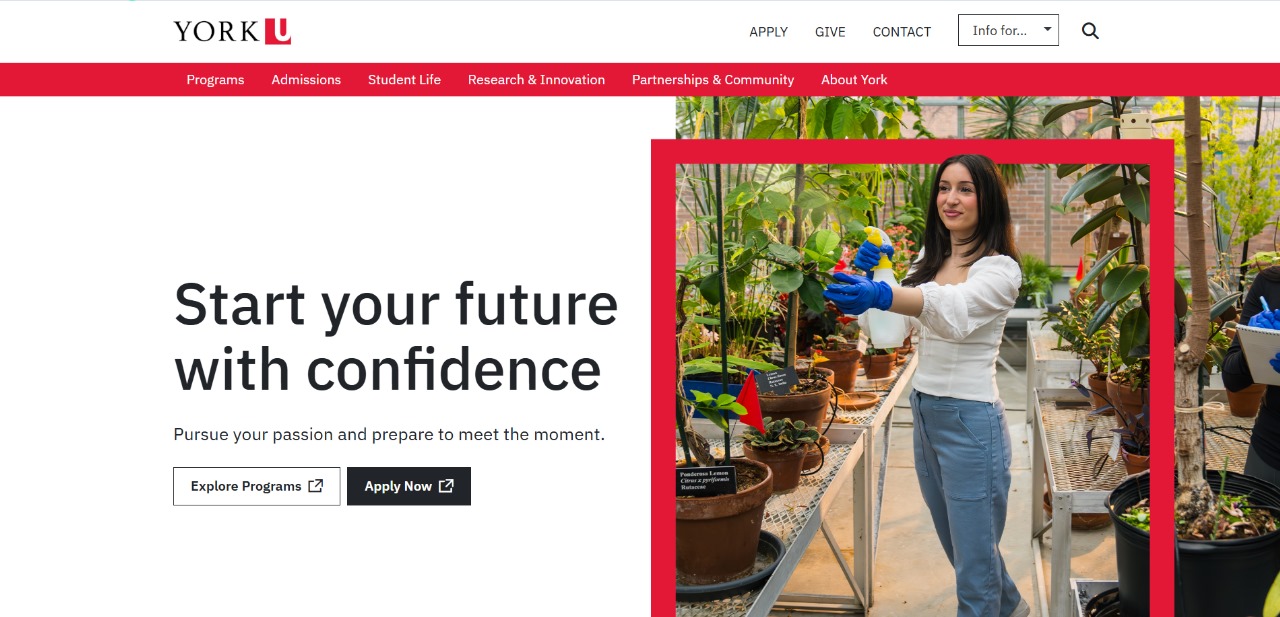Viewport: 1280px width, 617px height.
Task: Open the CONTACT link
Action: [902, 32]
